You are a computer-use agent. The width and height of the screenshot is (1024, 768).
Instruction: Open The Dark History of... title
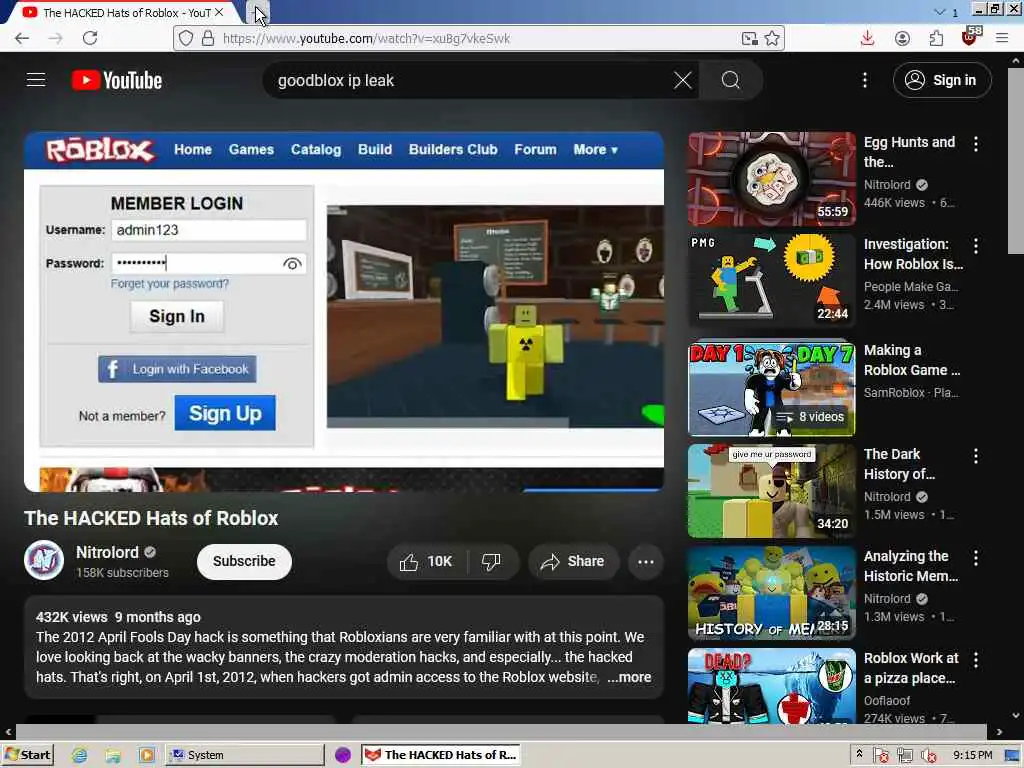coord(899,464)
